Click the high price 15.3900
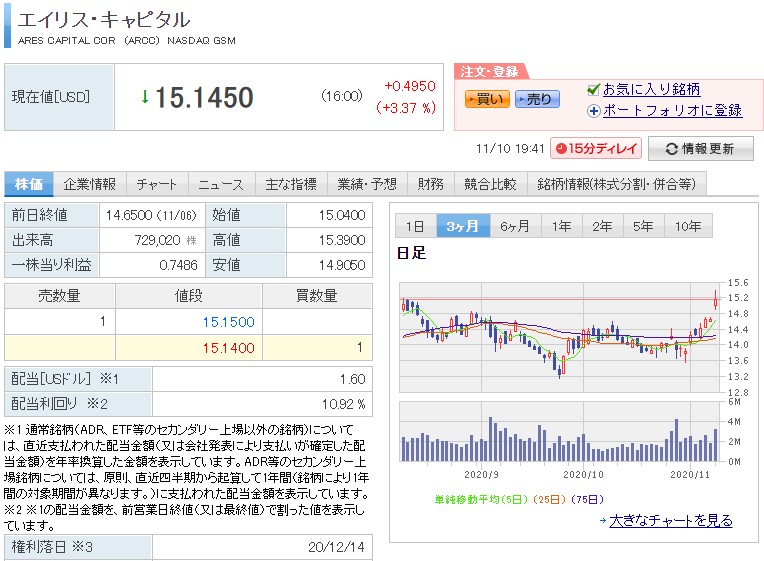This screenshot has width=764, height=561. (x=342, y=240)
